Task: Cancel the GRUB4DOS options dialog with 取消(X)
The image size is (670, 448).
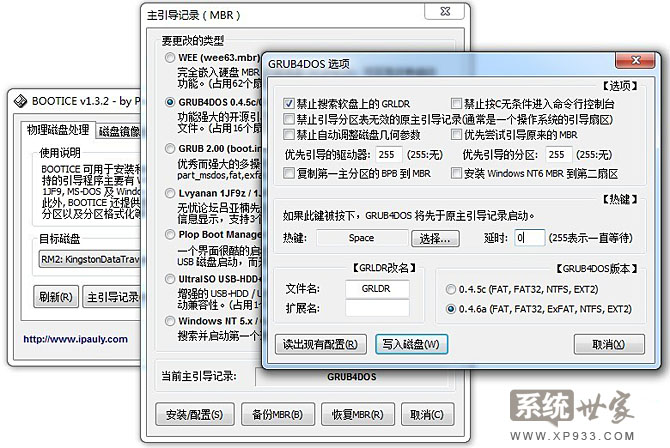Action: 609,344
